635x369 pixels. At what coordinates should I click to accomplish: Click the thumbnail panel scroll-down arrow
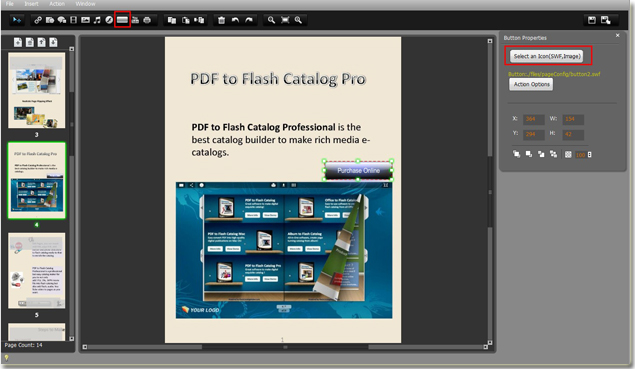[72, 339]
